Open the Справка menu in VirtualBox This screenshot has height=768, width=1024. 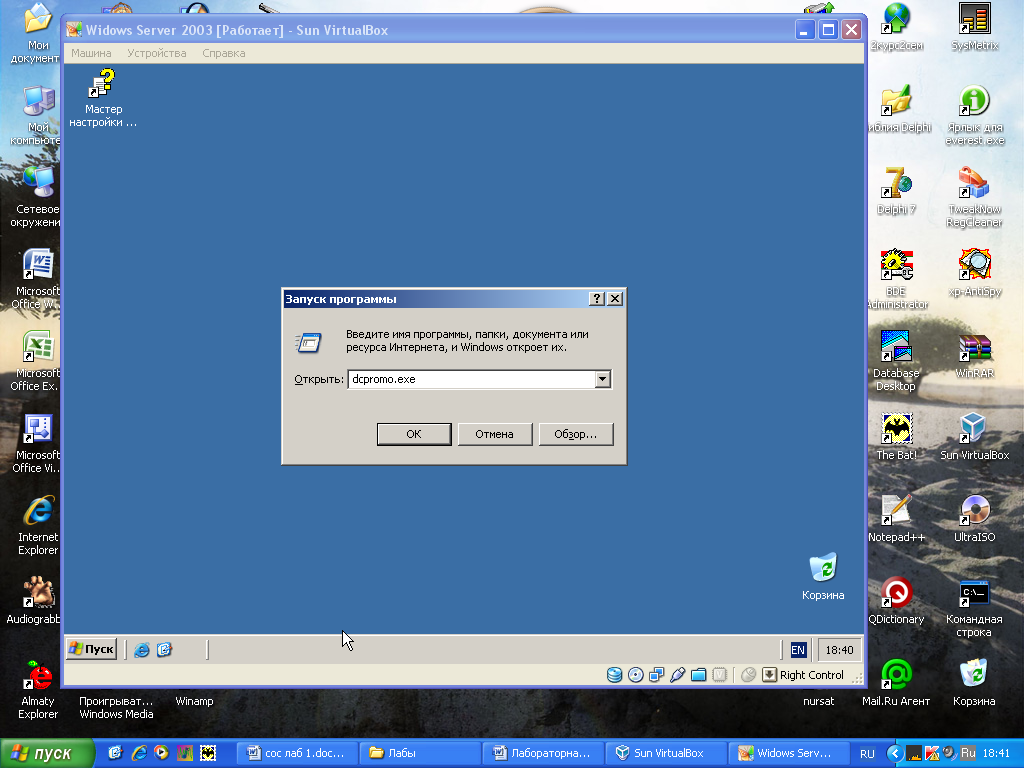[223, 53]
